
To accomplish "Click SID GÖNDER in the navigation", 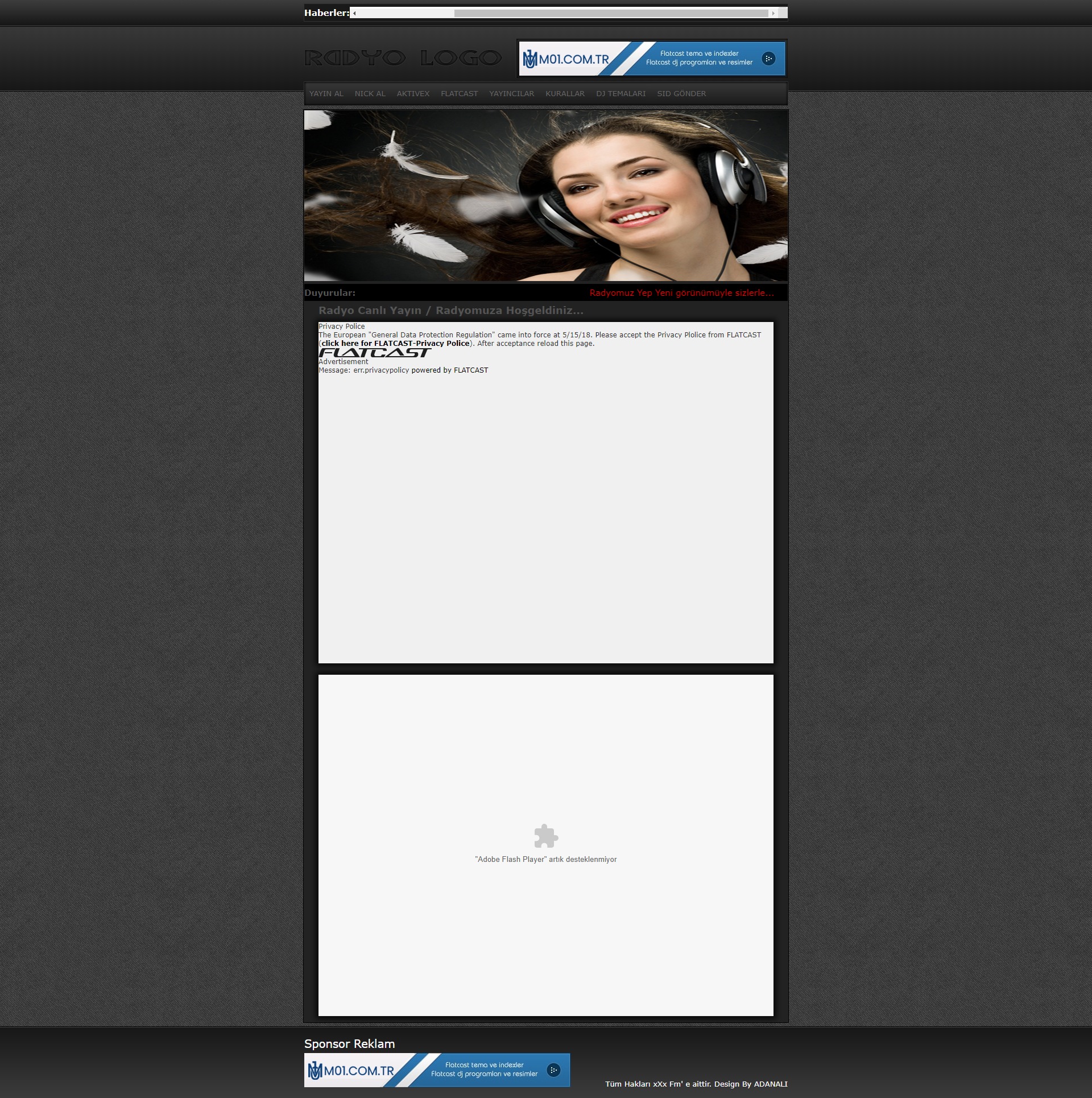I will [681, 94].
